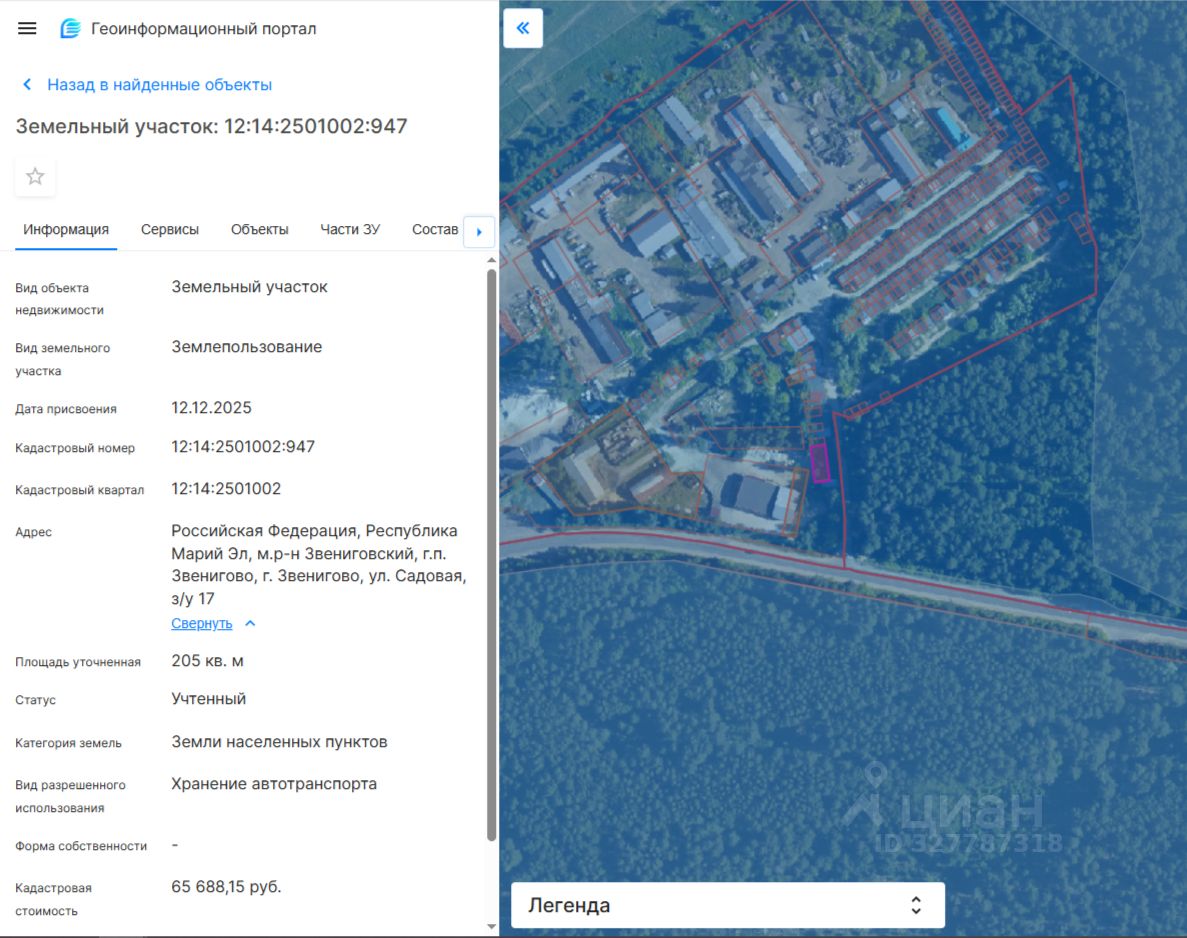The image size is (1187, 938).
Task: Select the Кадастровый квартал value 12:14:2501002
Action: 226,489
